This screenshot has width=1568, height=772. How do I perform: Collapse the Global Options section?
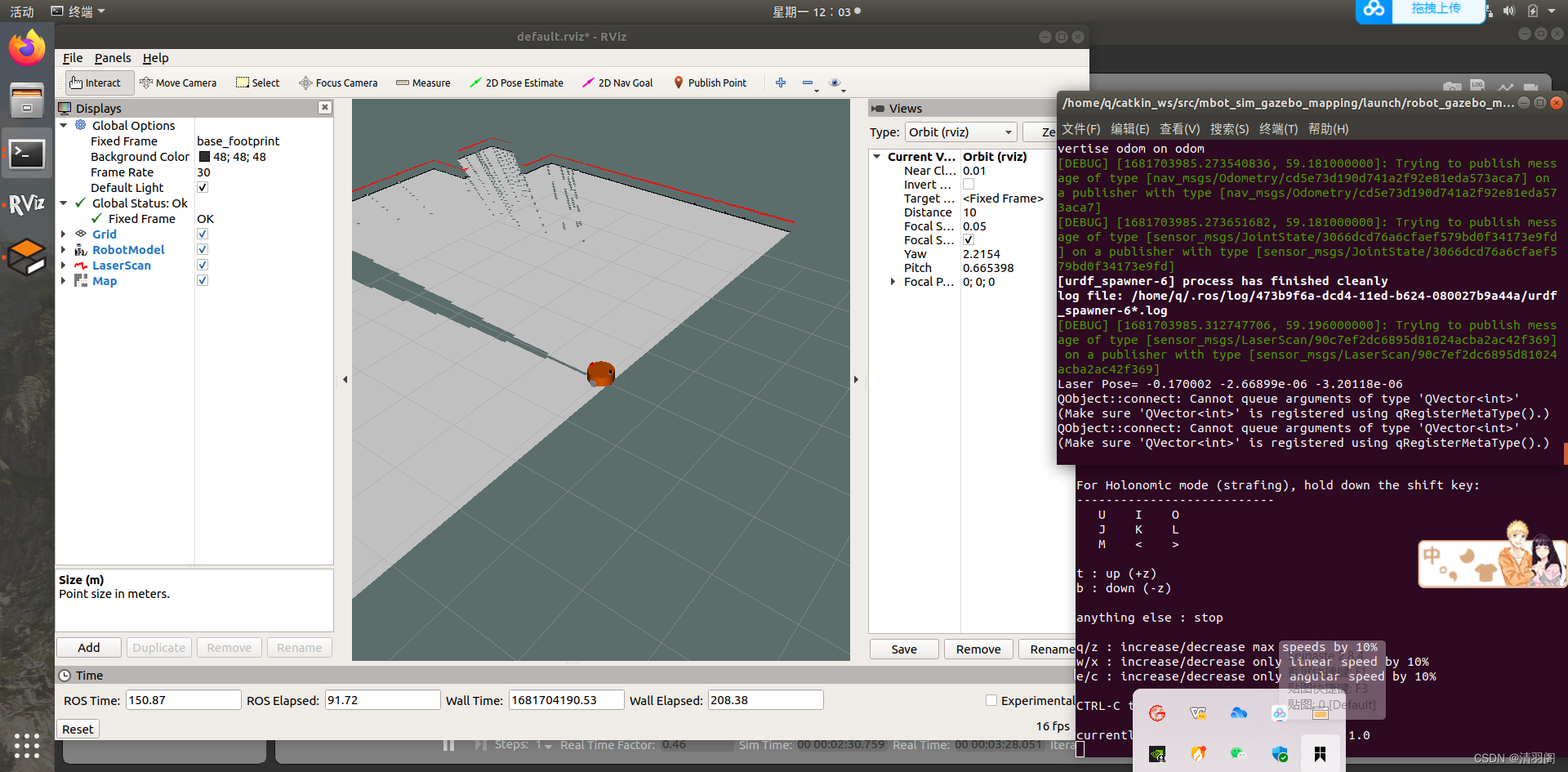(64, 125)
